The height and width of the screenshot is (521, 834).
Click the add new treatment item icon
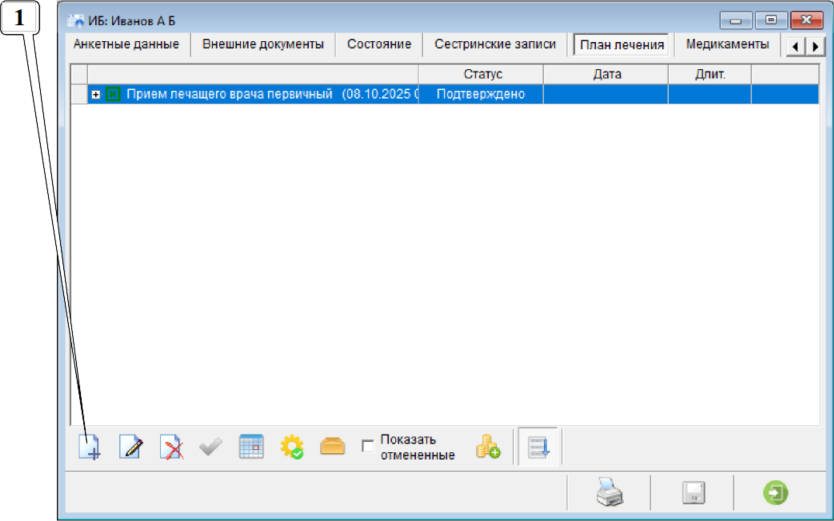point(90,447)
